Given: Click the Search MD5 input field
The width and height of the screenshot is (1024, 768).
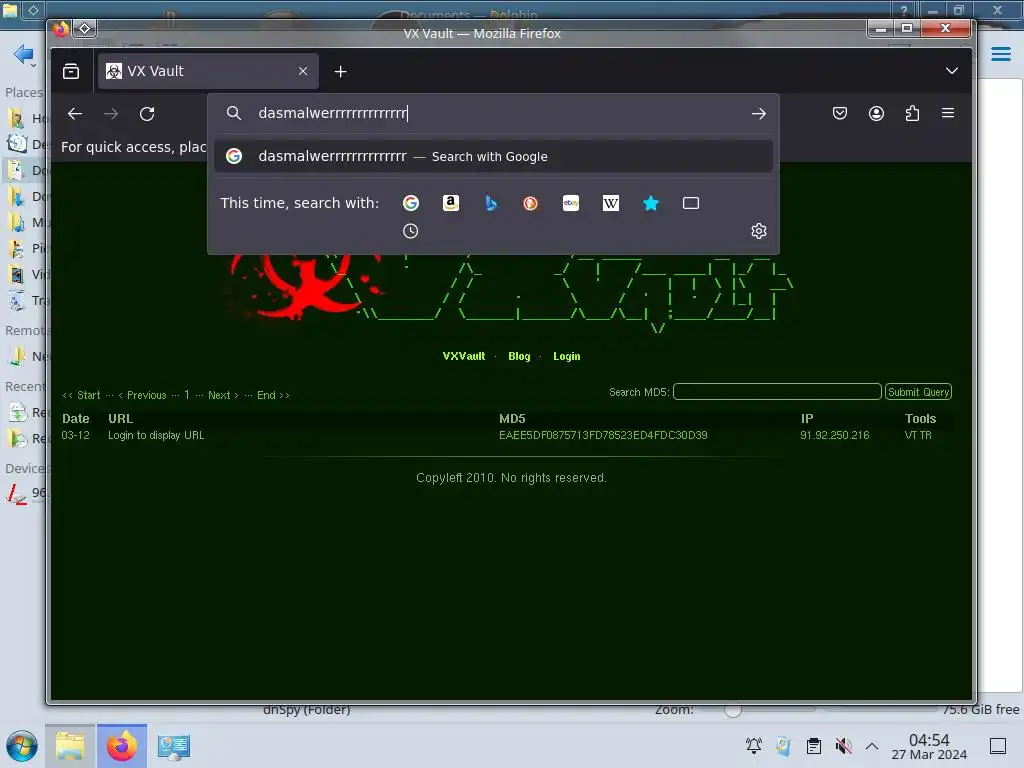Looking at the screenshot, I should 777,392.
